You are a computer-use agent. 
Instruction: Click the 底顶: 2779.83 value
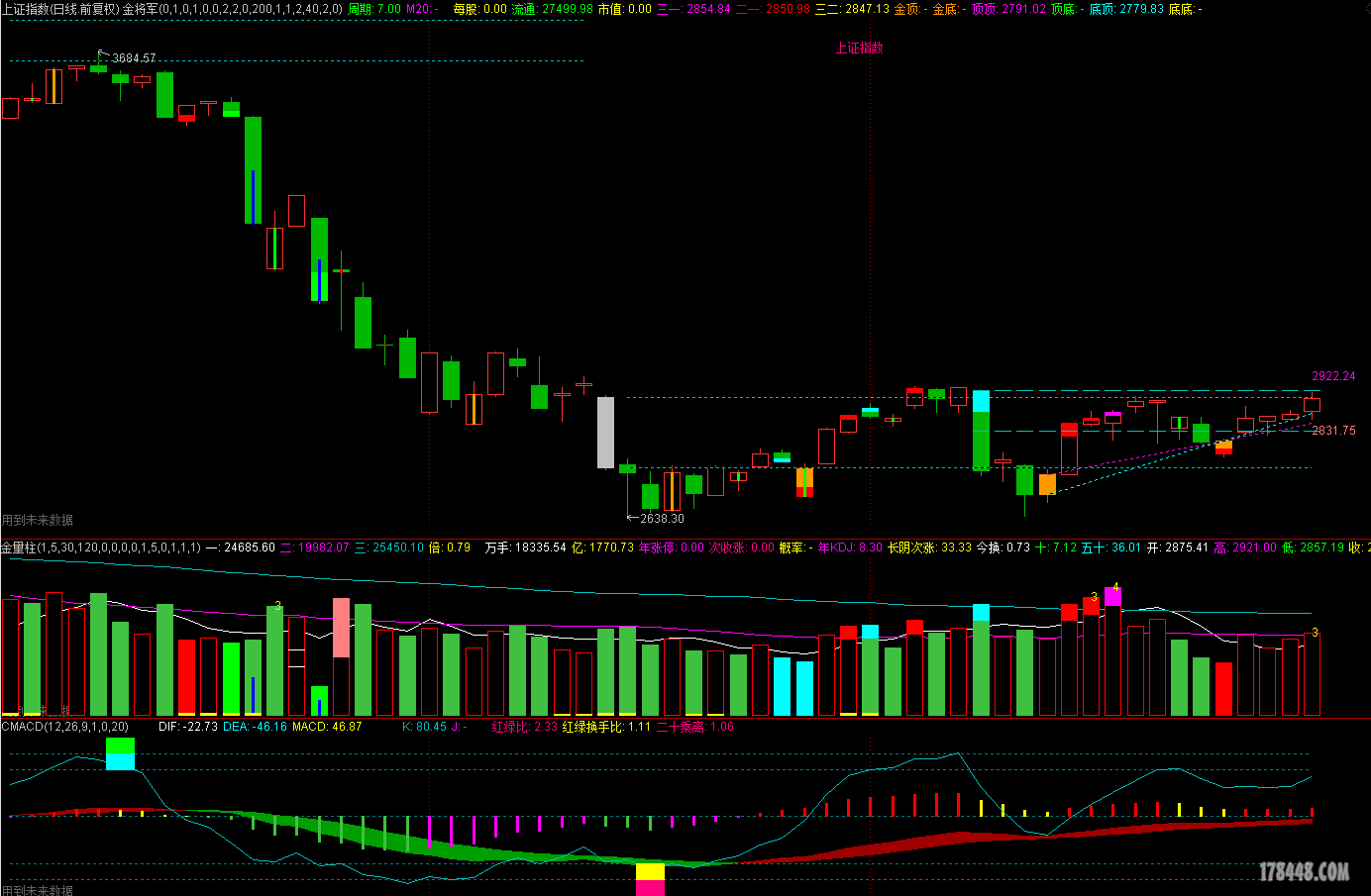(1126, 9)
